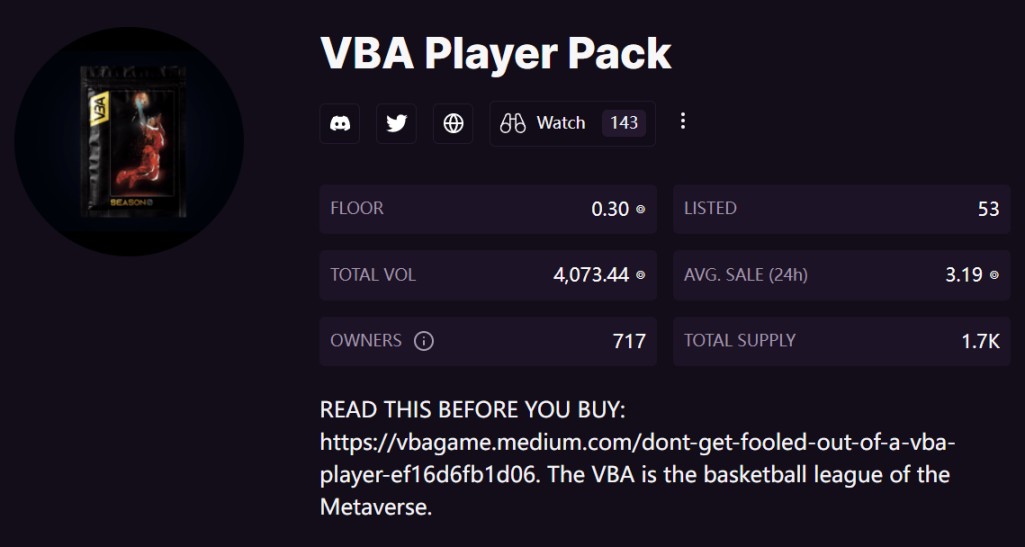Image resolution: width=1025 pixels, height=547 pixels.
Task: Select the LISTED stat card
Action: (x=842, y=209)
